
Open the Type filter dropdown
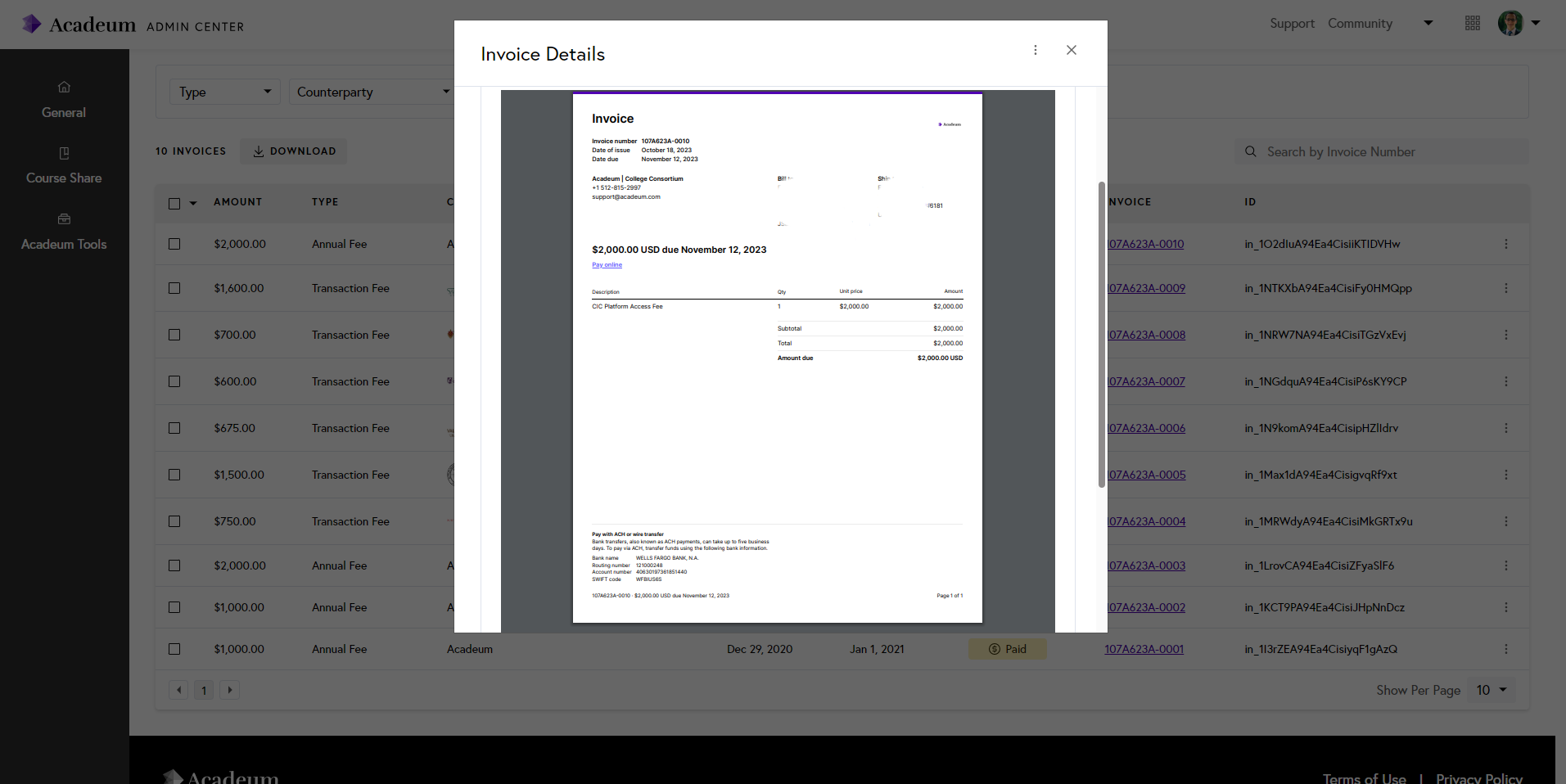point(224,92)
